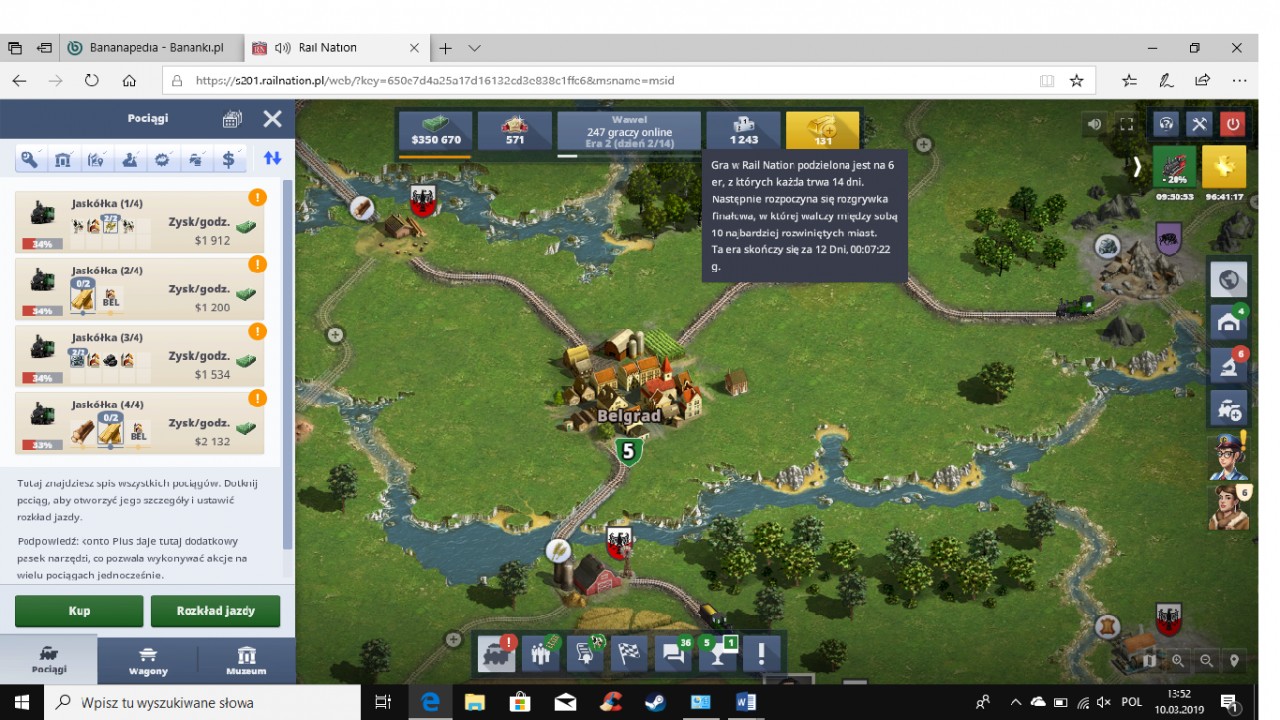Viewport: 1280px width, 720px height.
Task: Close the Pociągi panel
Action: [272, 119]
